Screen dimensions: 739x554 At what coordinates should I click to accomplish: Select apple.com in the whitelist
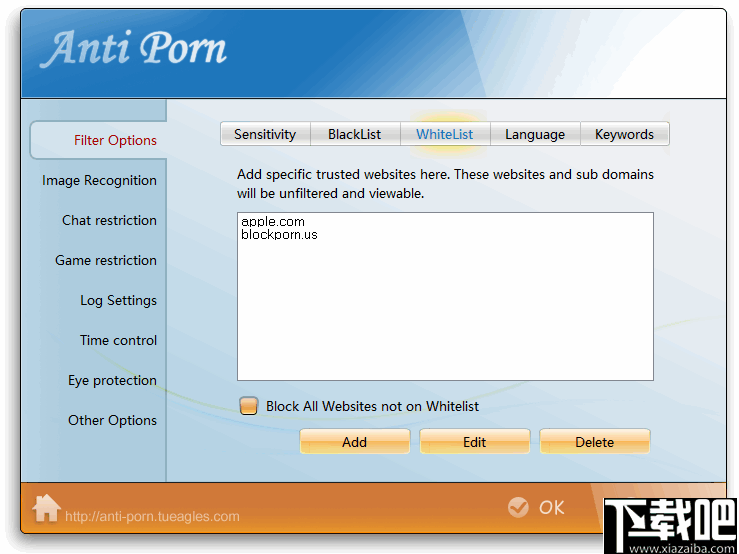pyautogui.click(x=273, y=221)
